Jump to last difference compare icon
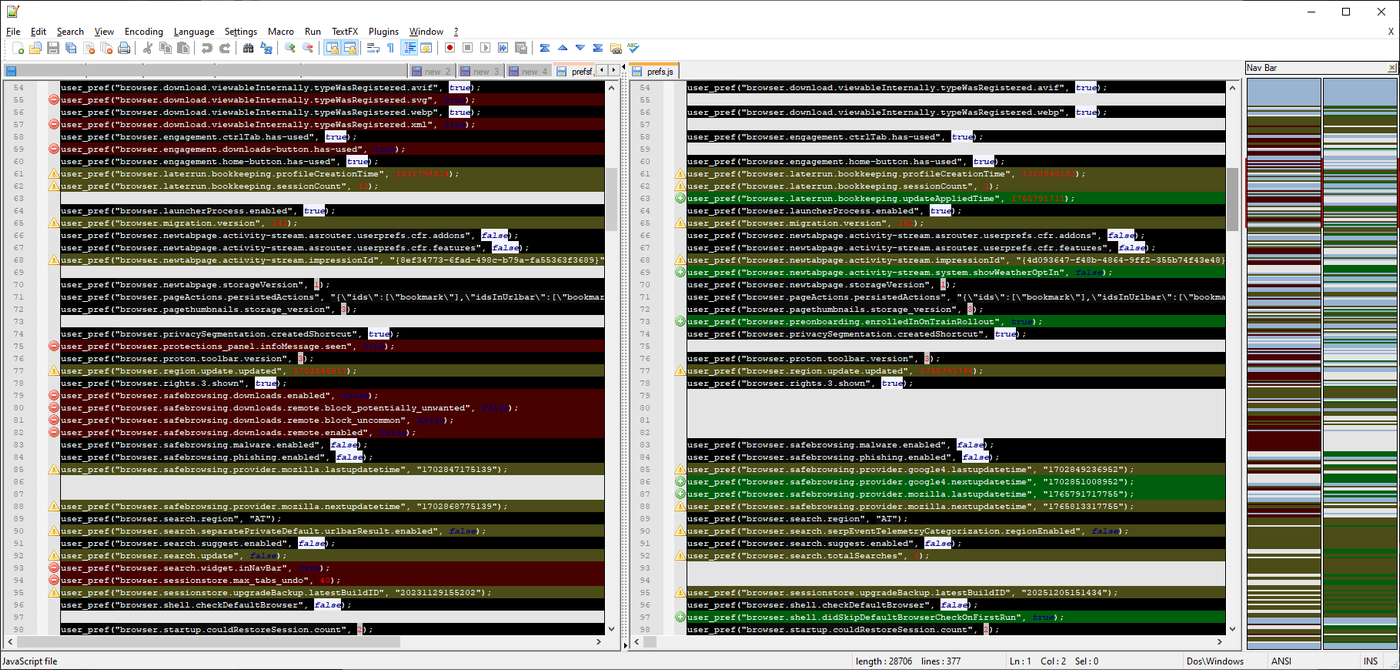This screenshot has width=1400, height=670. click(598, 48)
